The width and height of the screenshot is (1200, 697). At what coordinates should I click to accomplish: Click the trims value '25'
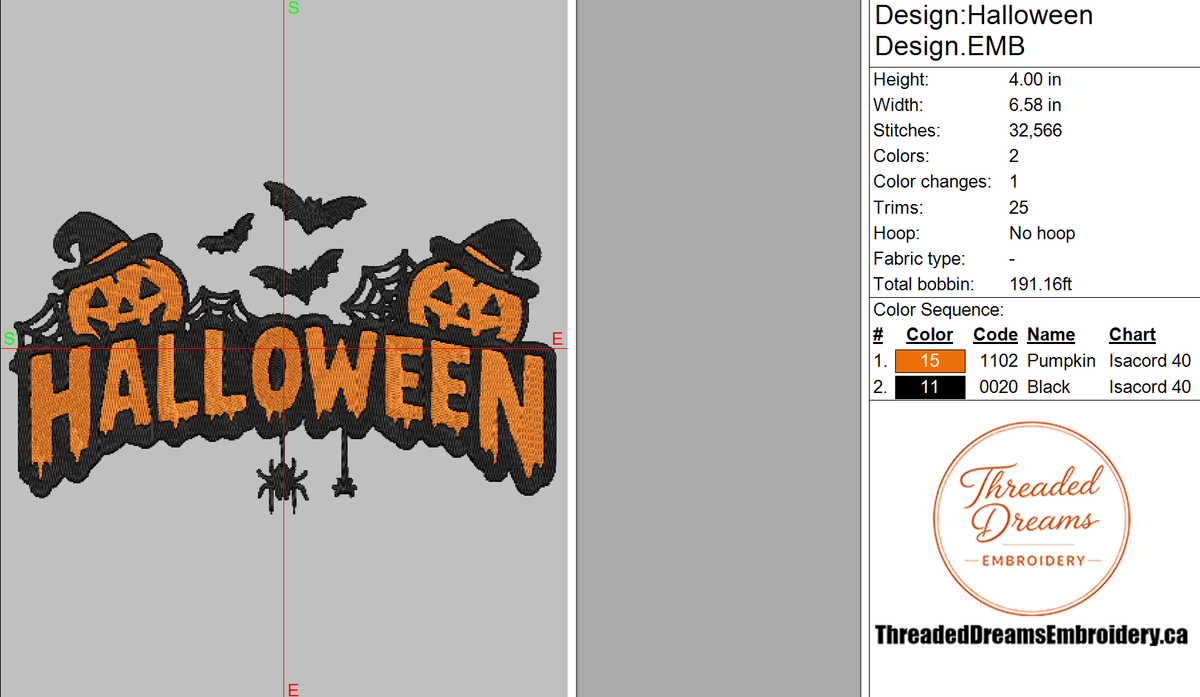tap(1019, 208)
